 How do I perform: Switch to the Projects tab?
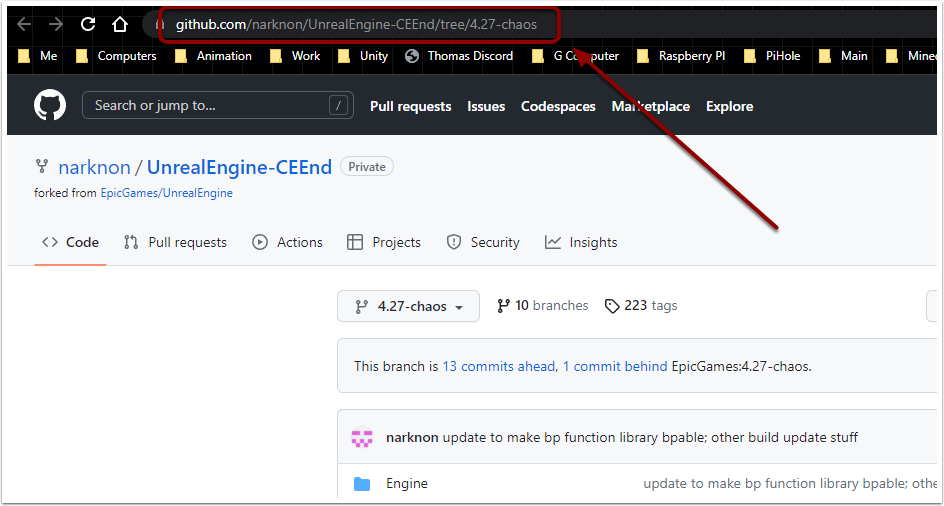384,242
